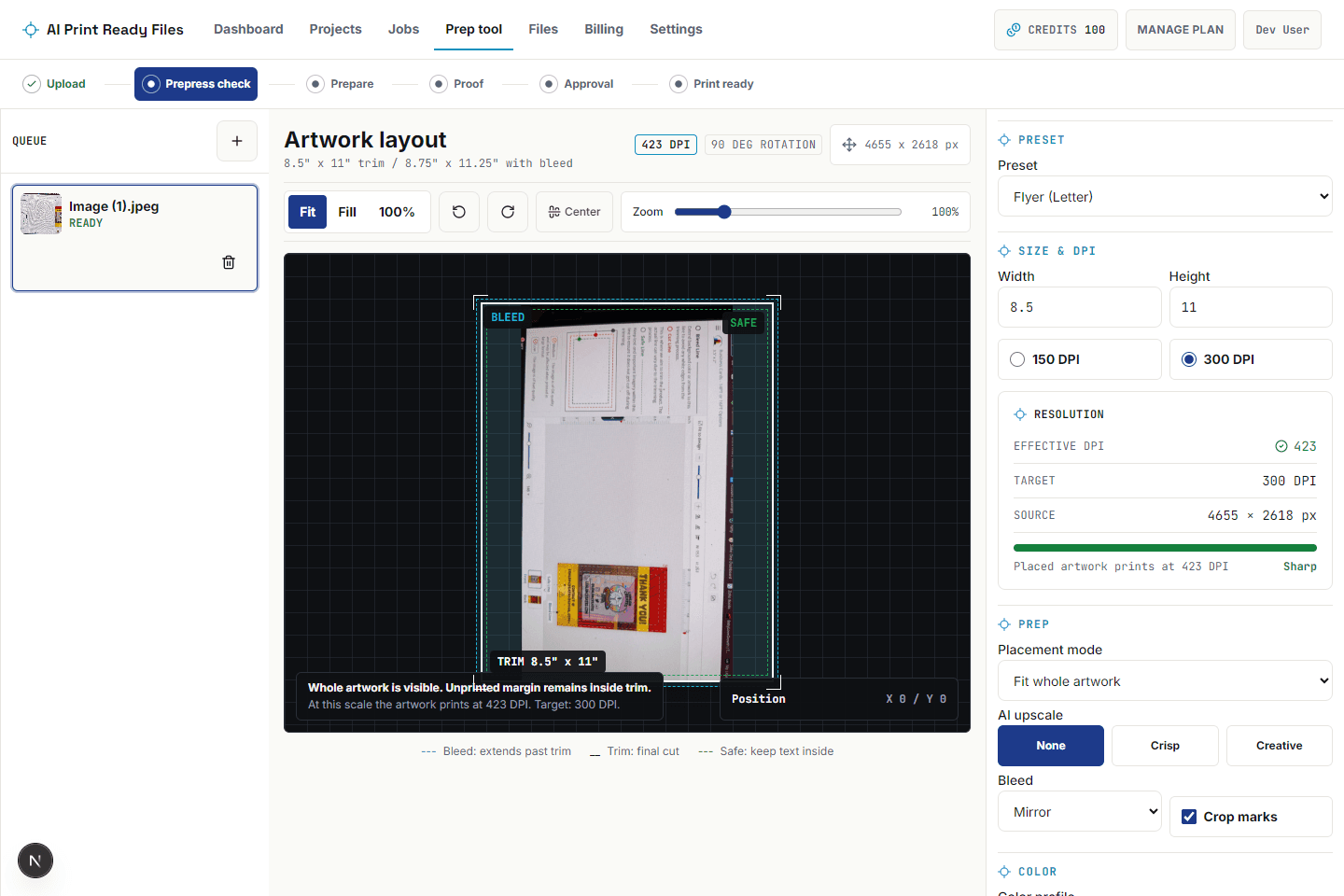Select the Fit view button
This screenshot has width=1344, height=896.
pyautogui.click(x=307, y=212)
